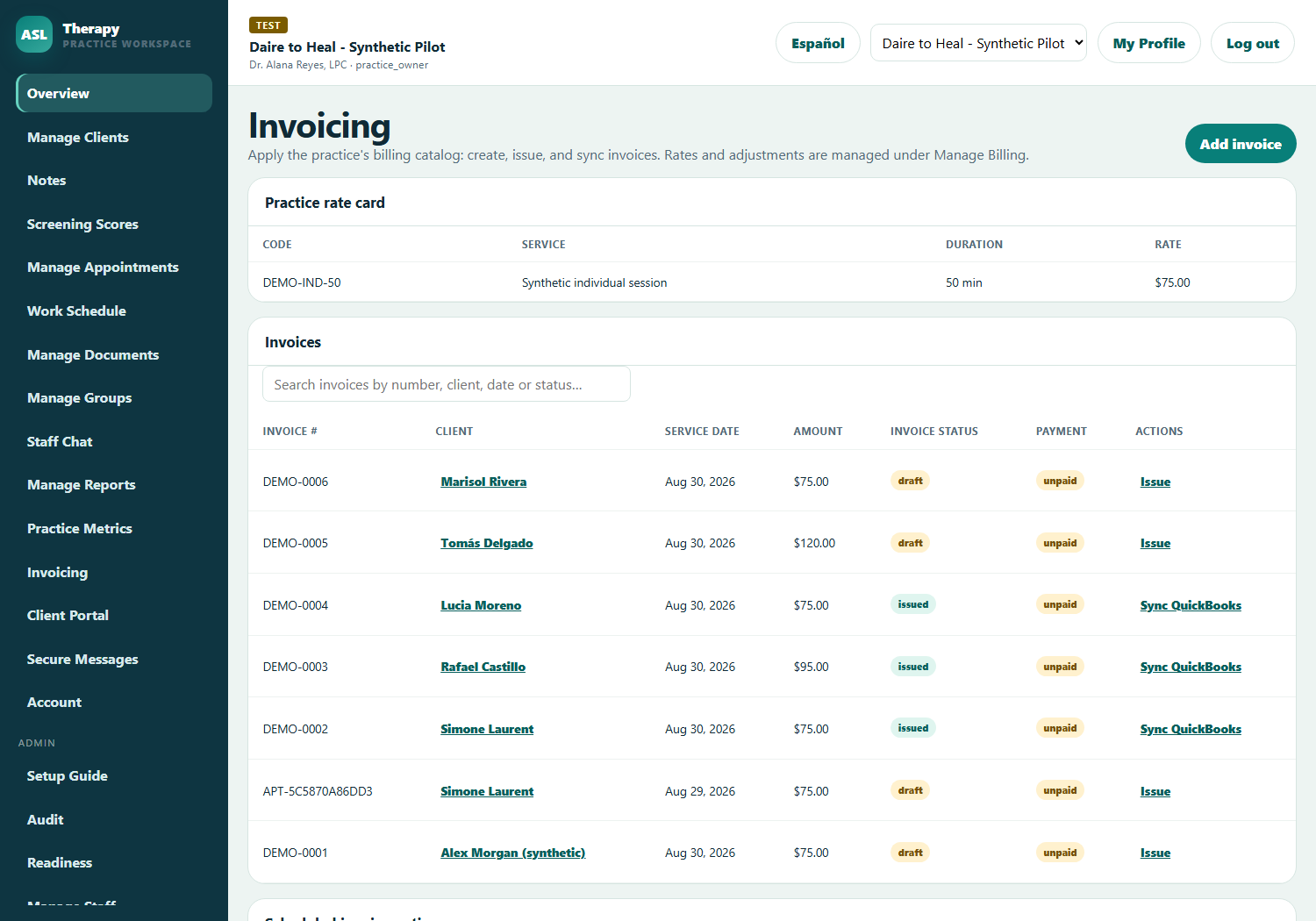This screenshot has width=1316, height=921.
Task: Open My Profile
Action: 1148,43
